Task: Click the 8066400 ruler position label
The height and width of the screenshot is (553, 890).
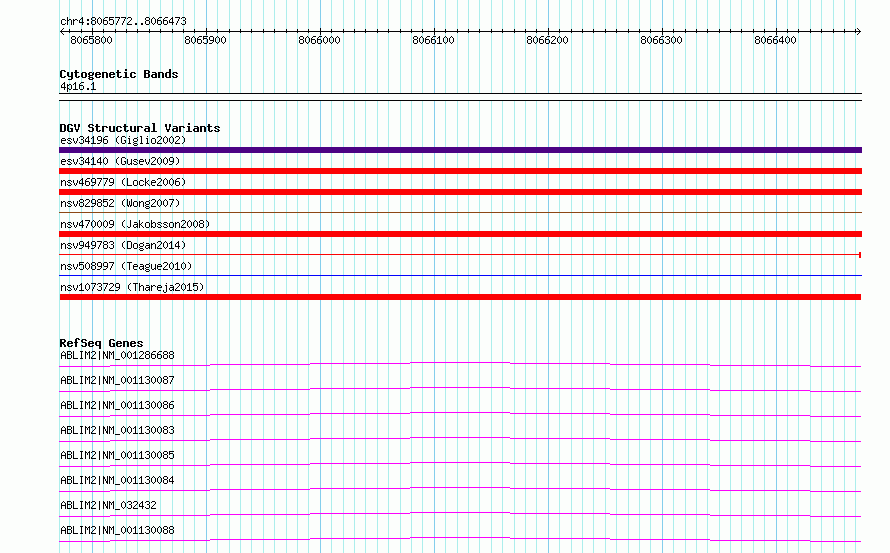Action: pos(775,40)
